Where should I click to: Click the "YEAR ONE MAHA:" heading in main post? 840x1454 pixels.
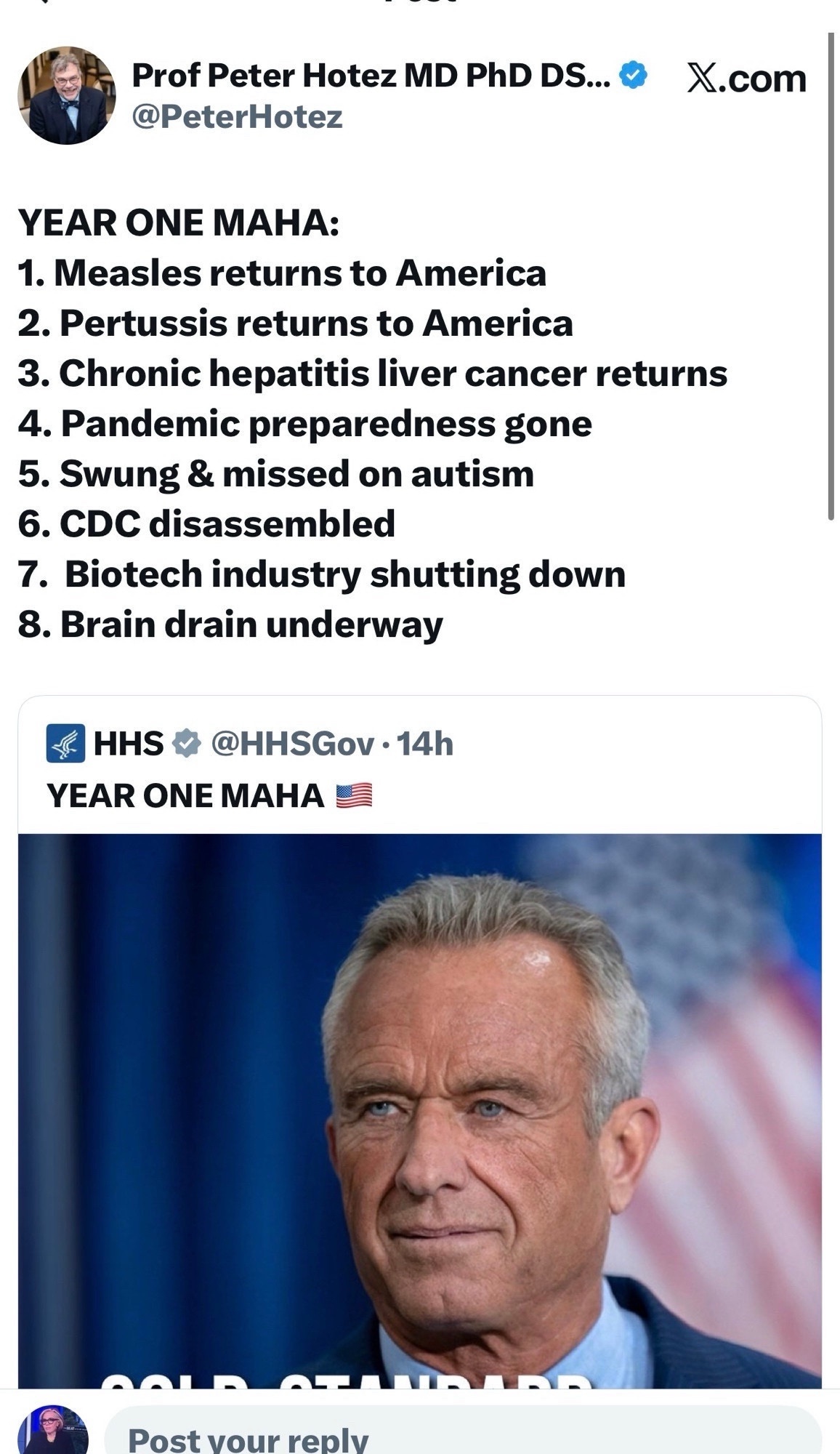point(179,222)
